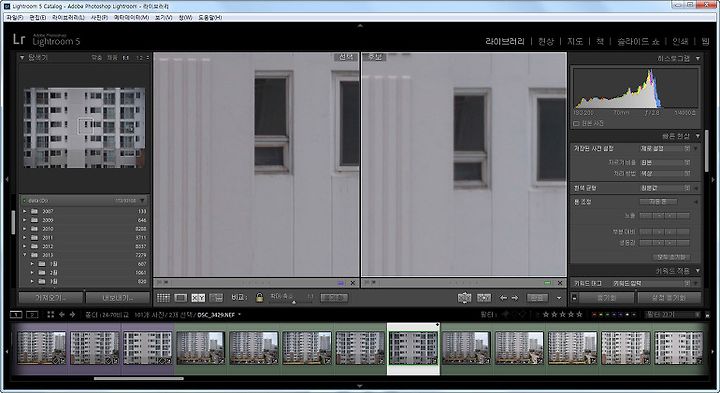Switch to the 지도 (Map) module
The height and width of the screenshot is (393, 720).
pyautogui.click(x=575, y=41)
